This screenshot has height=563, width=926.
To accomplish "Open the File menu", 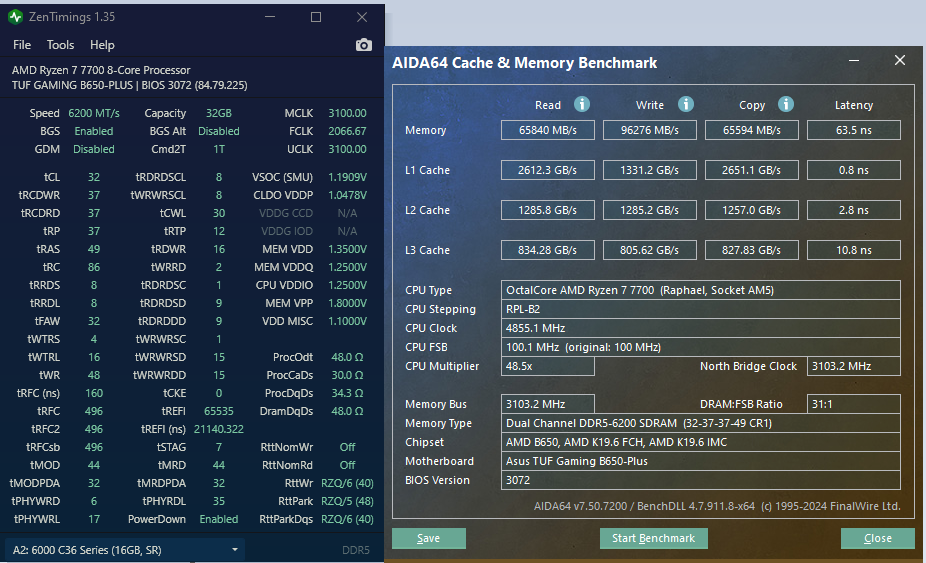I will 22,45.
